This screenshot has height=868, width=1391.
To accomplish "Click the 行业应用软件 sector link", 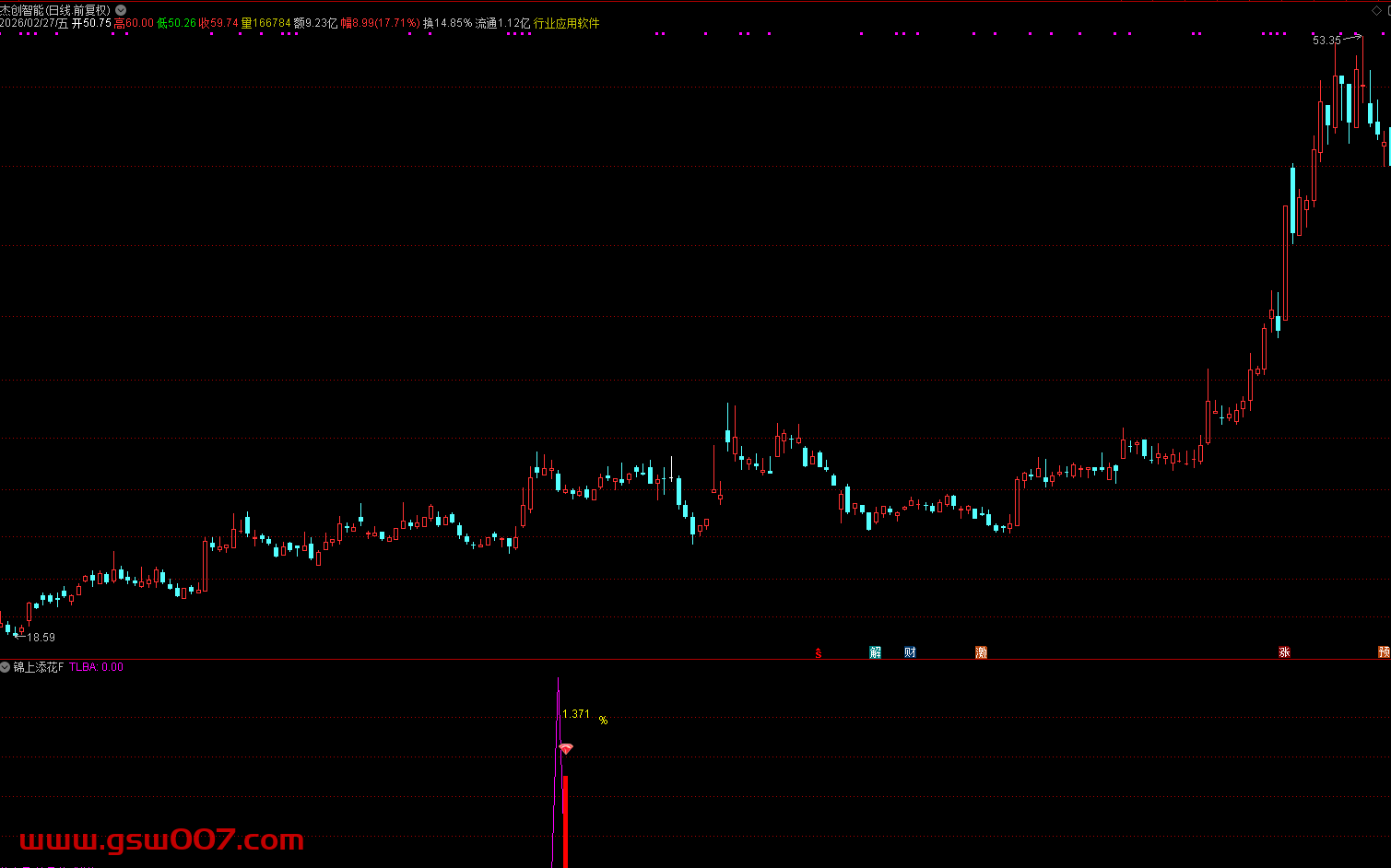I will (566, 23).
